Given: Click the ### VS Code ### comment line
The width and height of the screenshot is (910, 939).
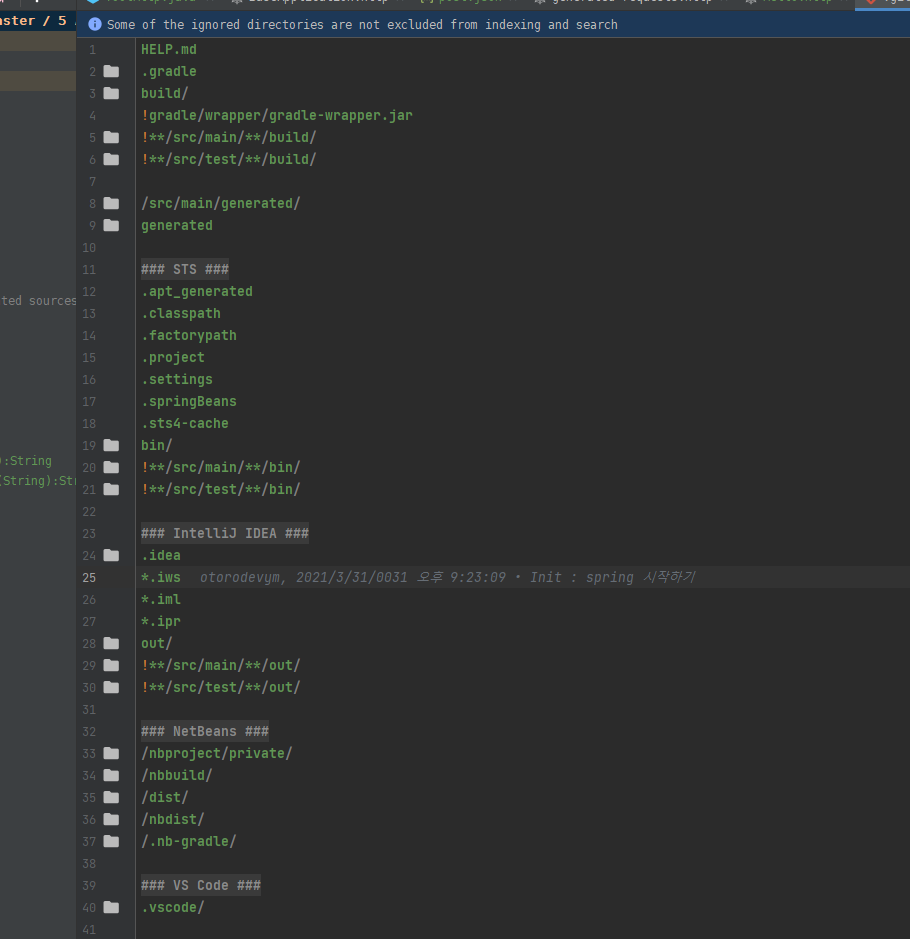Looking at the screenshot, I should click(201, 886).
